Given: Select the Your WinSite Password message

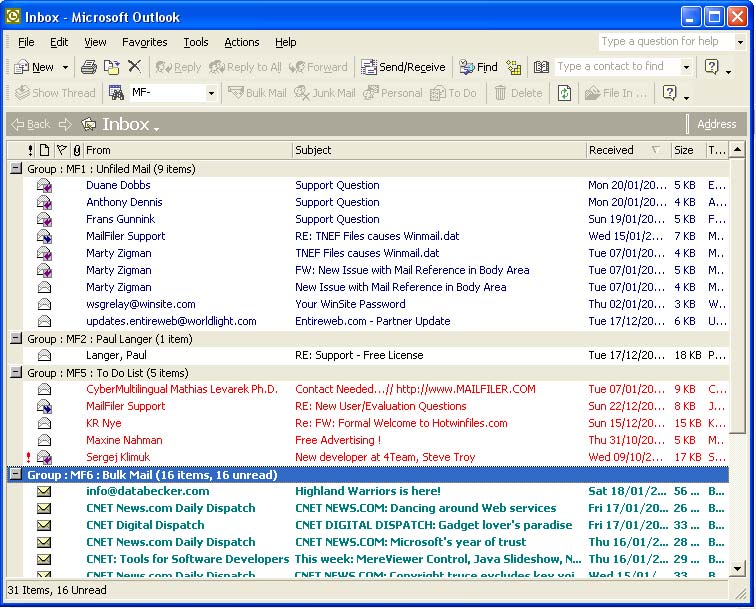Looking at the screenshot, I should pos(376,304).
